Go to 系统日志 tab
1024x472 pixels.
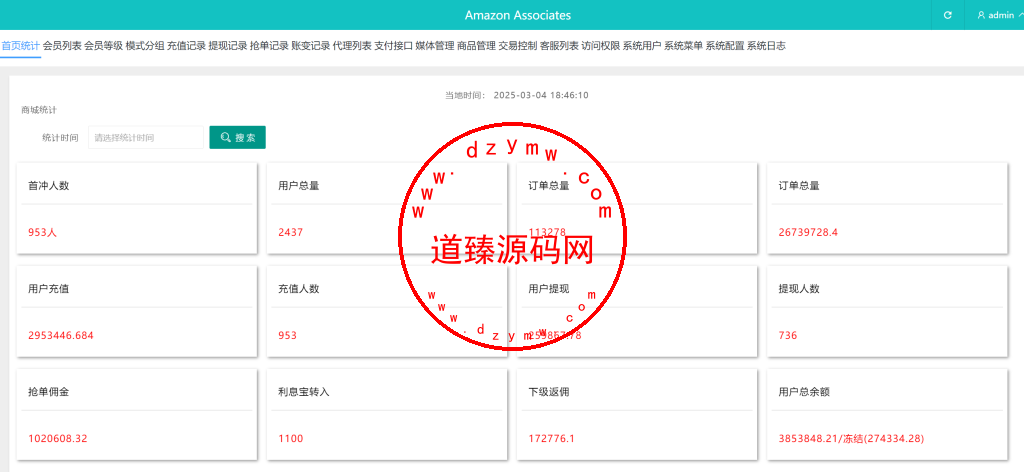(x=767, y=46)
